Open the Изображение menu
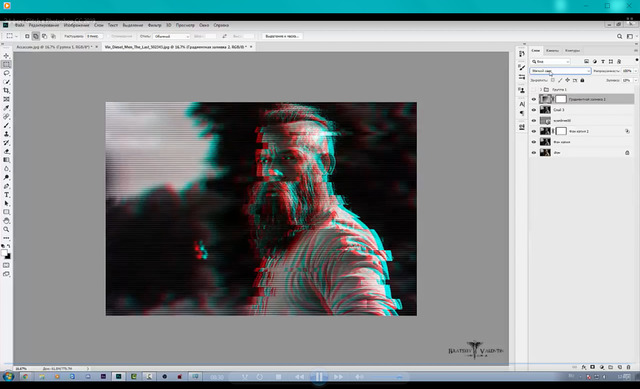This screenshot has height=389, width=640. pyautogui.click(x=76, y=25)
